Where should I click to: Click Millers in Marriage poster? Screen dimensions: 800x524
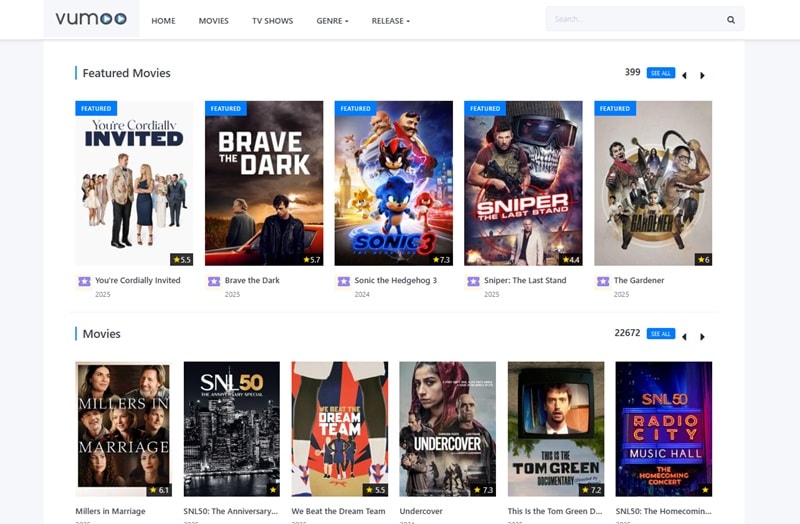(123, 429)
